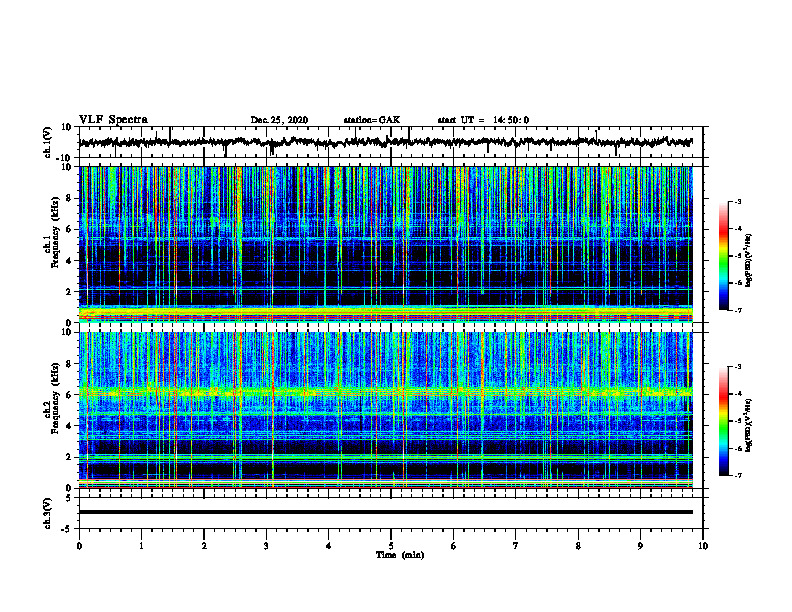The height and width of the screenshot is (612, 792).
Task: Click the "-10" tick on ch.1(V) axis
Action: click(65, 159)
